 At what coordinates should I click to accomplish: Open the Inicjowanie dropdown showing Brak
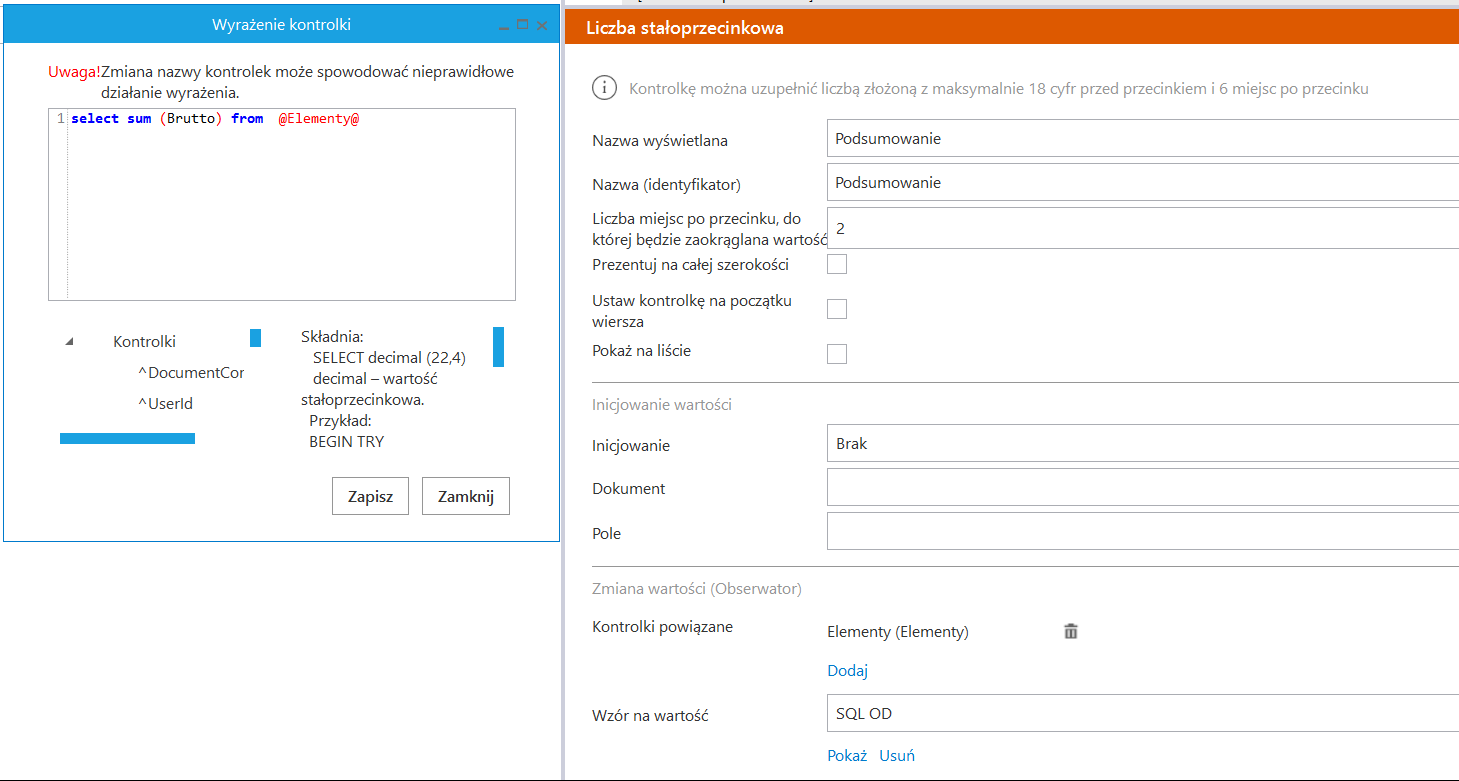pos(1142,443)
